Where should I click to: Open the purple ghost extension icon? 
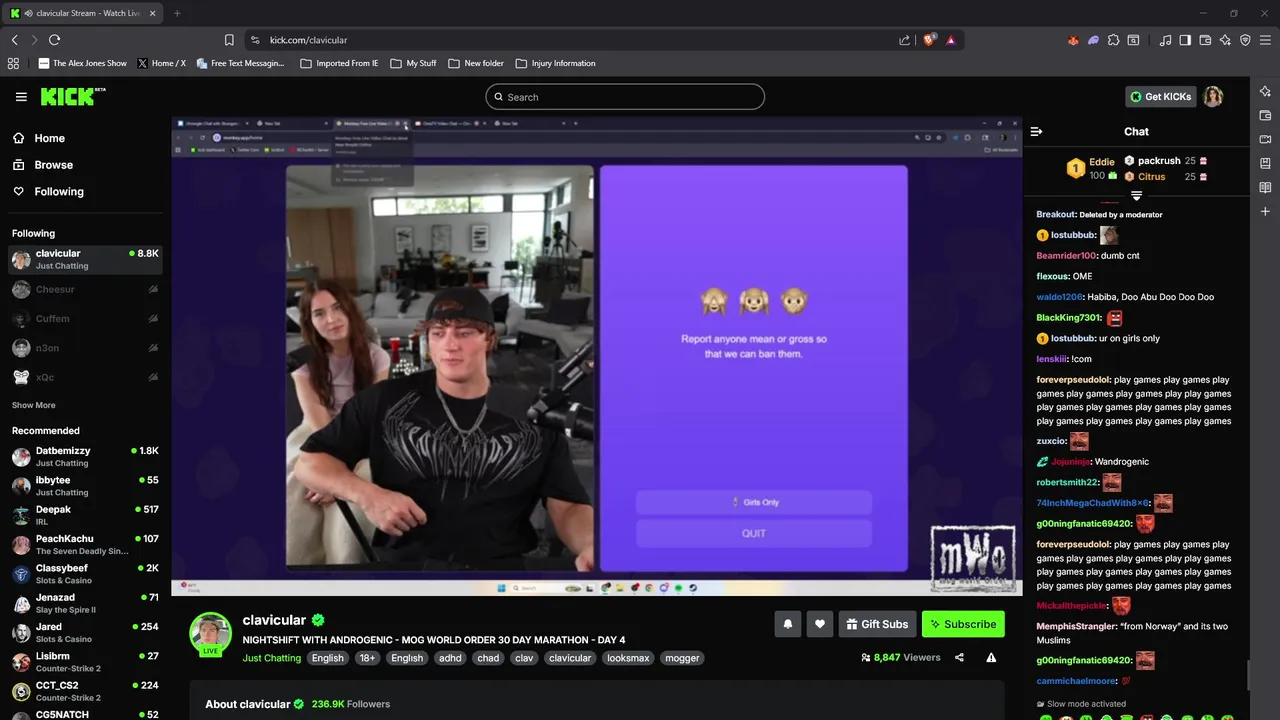1093,40
